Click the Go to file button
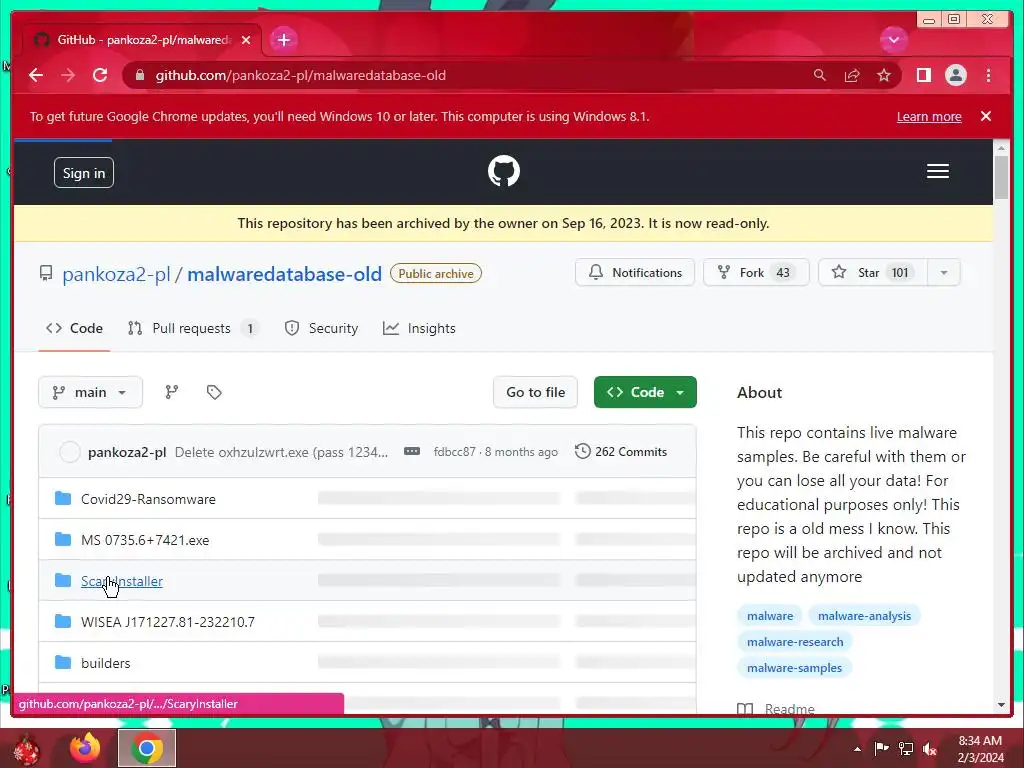The image size is (1024, 768). tap(536, 392)
